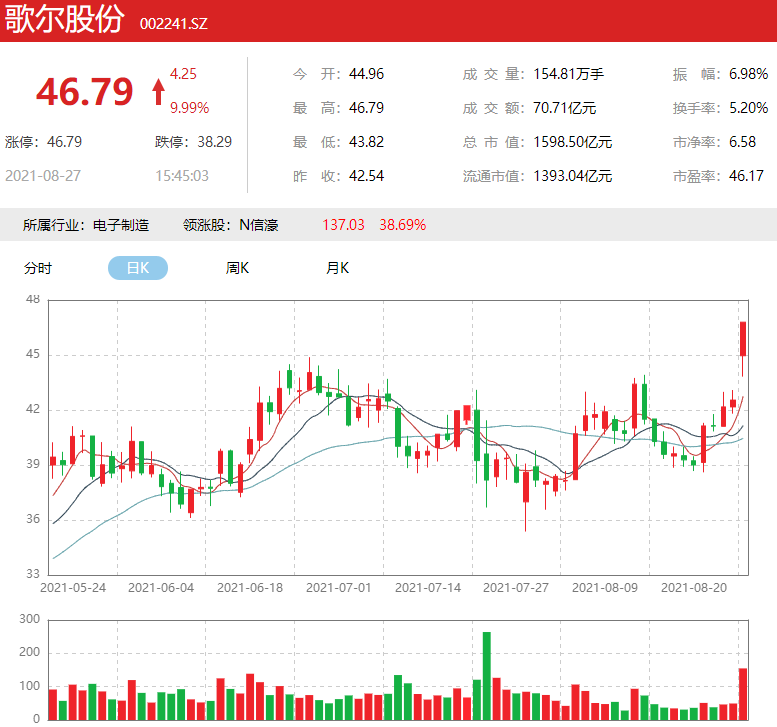Click the tallest green volume bar

click(x=487, y=676)
